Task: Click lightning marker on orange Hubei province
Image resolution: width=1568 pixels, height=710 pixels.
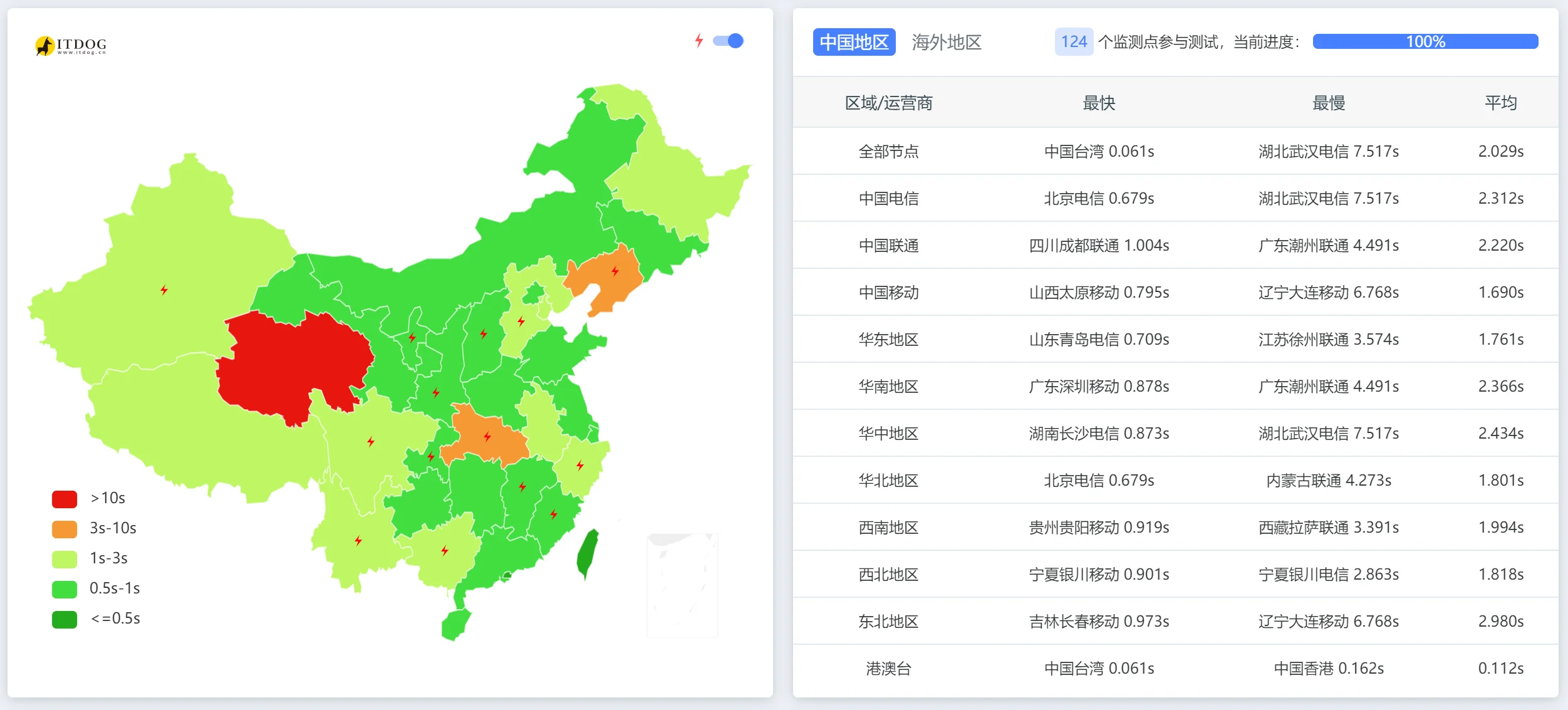Action: tap(487, 437)
